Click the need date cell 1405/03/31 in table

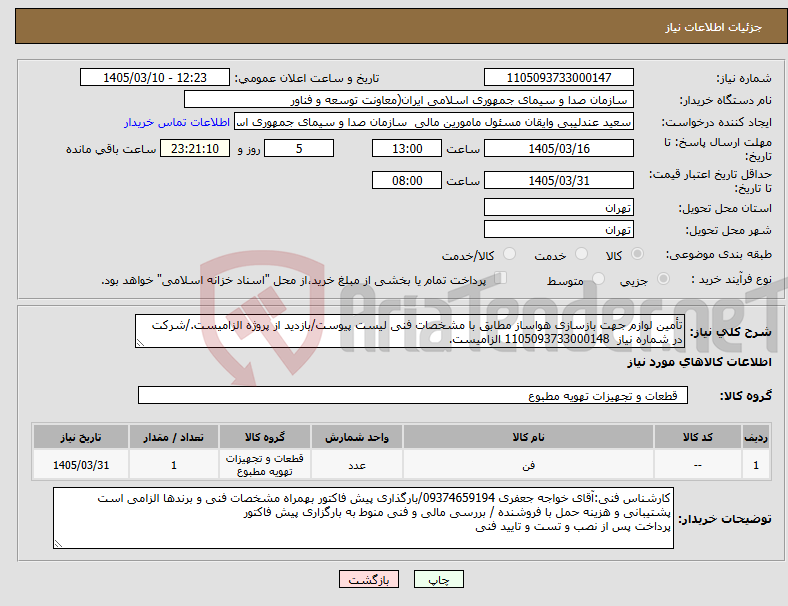coord(81,465)
